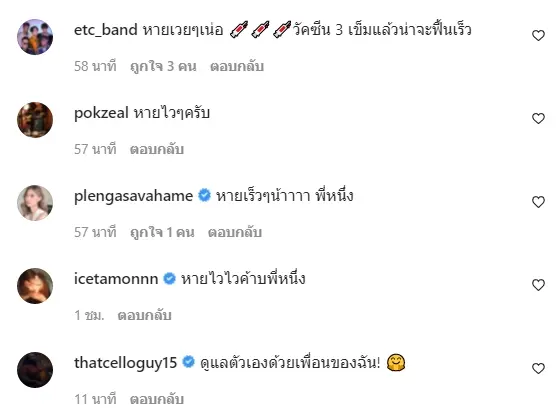Screen dimensions: 560x416
Task: Open pokzeal's avatar thumbnail
Action: 35,120
